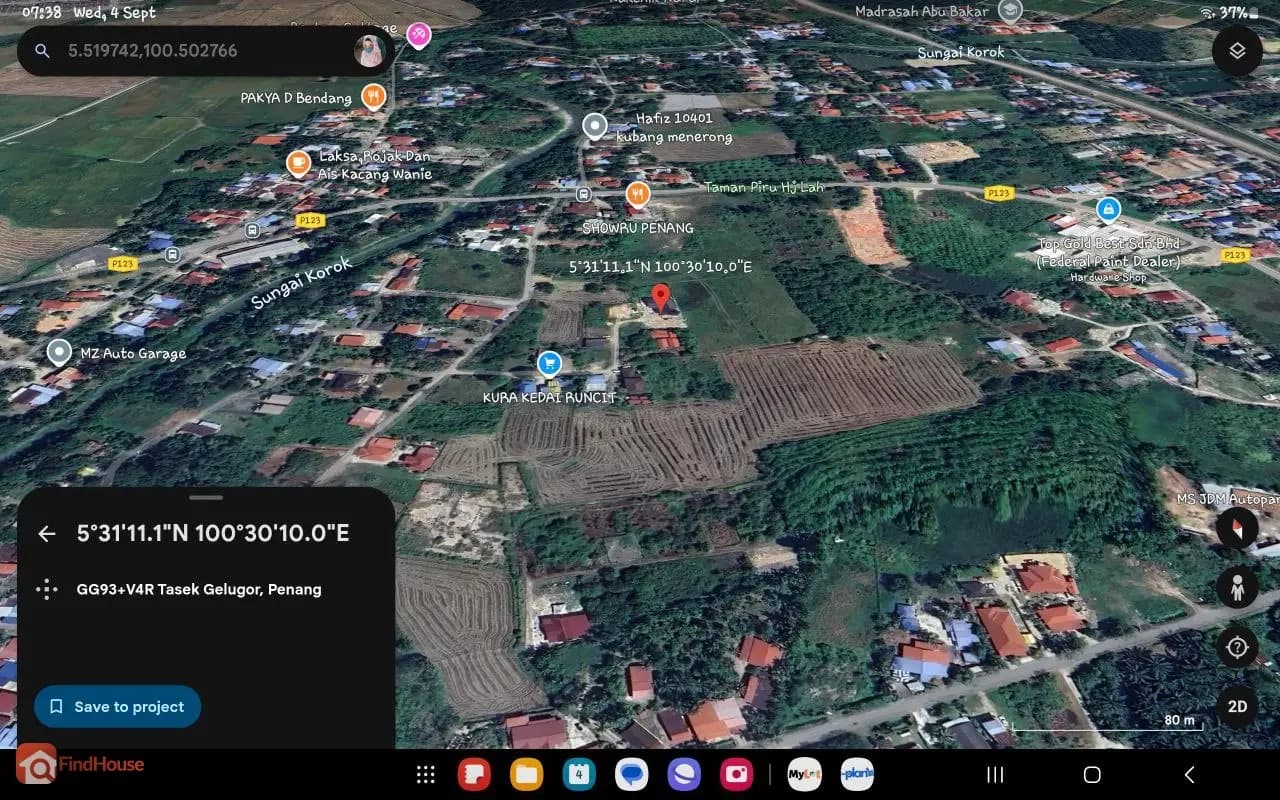The image size is (1280, 800).
Task: Open the profile avatar in search bar
Action: click(x=370, y=51)
